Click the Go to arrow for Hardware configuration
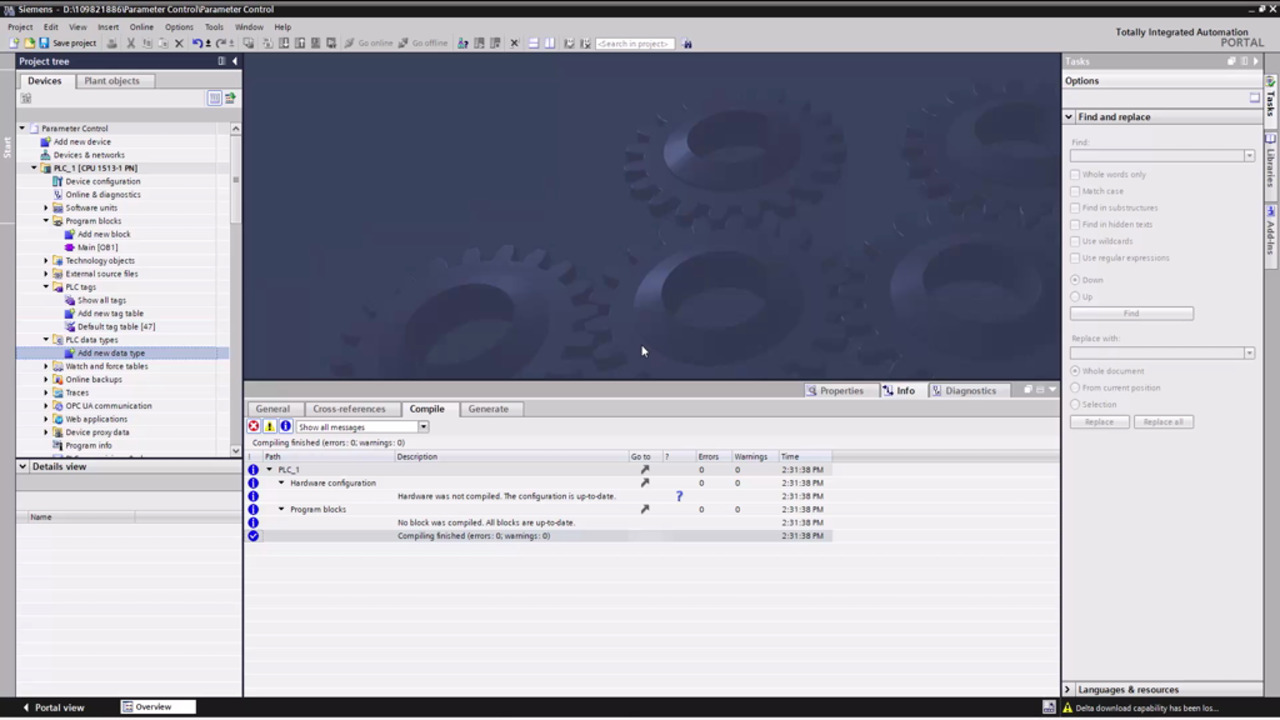Image resolution: width=1280 pixels, height=720 pixels. click(644, 483)
